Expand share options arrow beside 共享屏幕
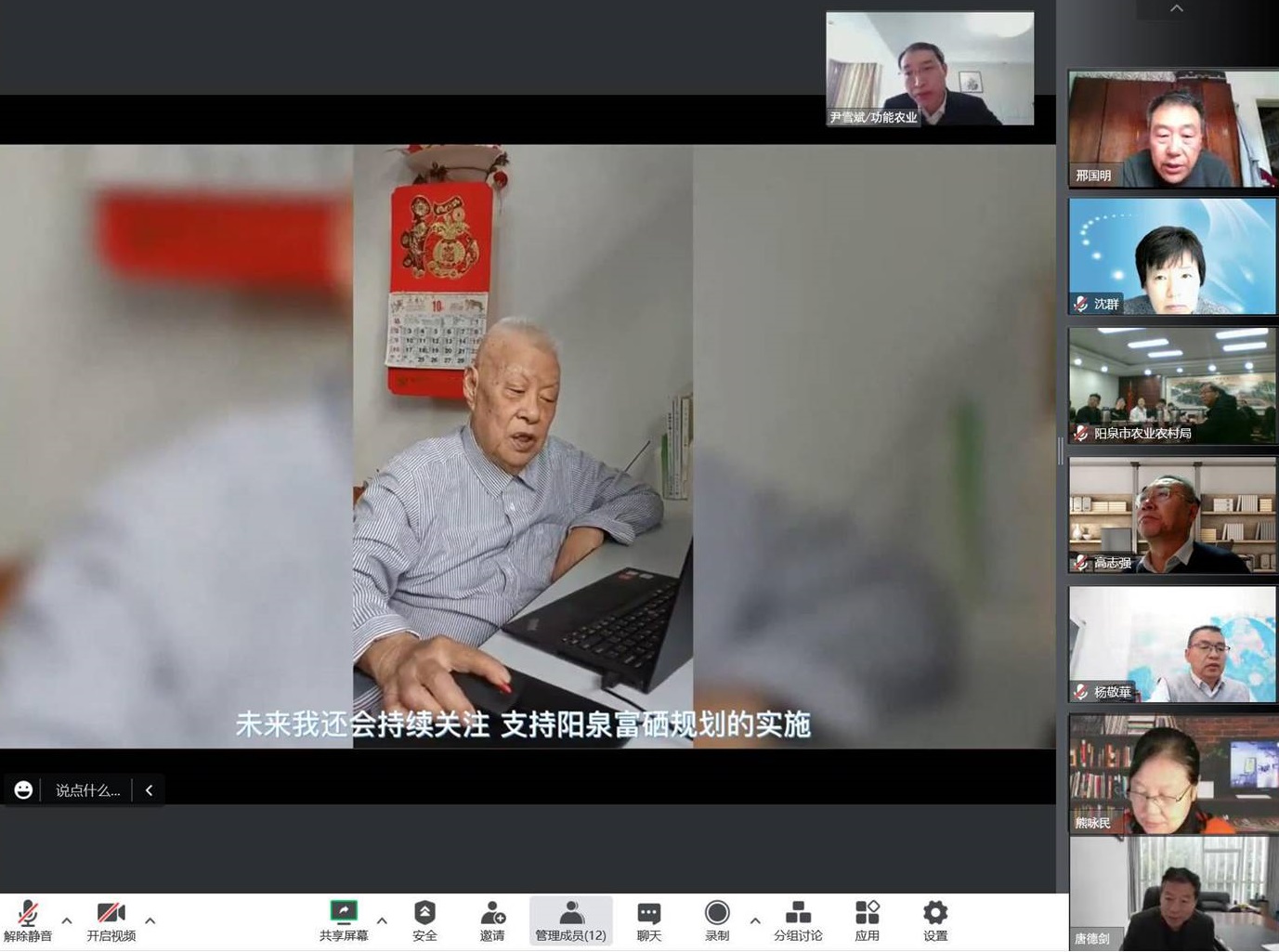 click(382, 921)
